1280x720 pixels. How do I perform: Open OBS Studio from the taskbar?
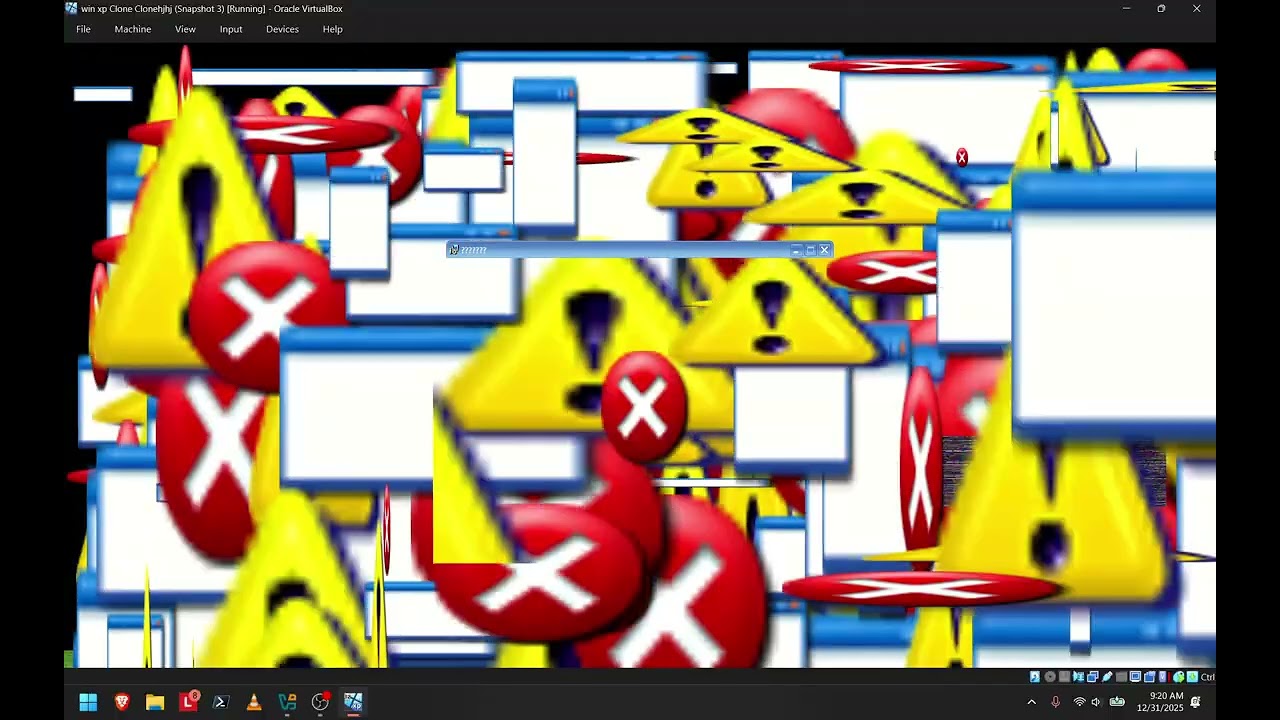point(320,702)
